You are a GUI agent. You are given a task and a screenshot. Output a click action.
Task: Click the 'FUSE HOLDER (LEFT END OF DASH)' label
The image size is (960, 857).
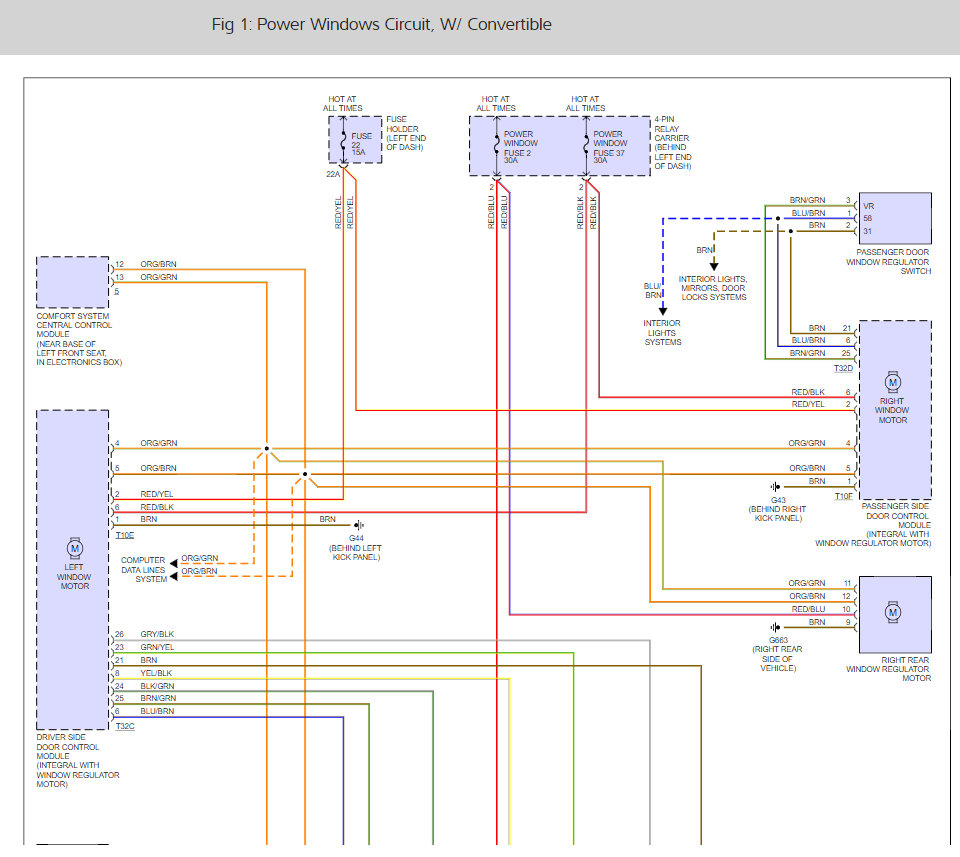[x=406, y=133]
